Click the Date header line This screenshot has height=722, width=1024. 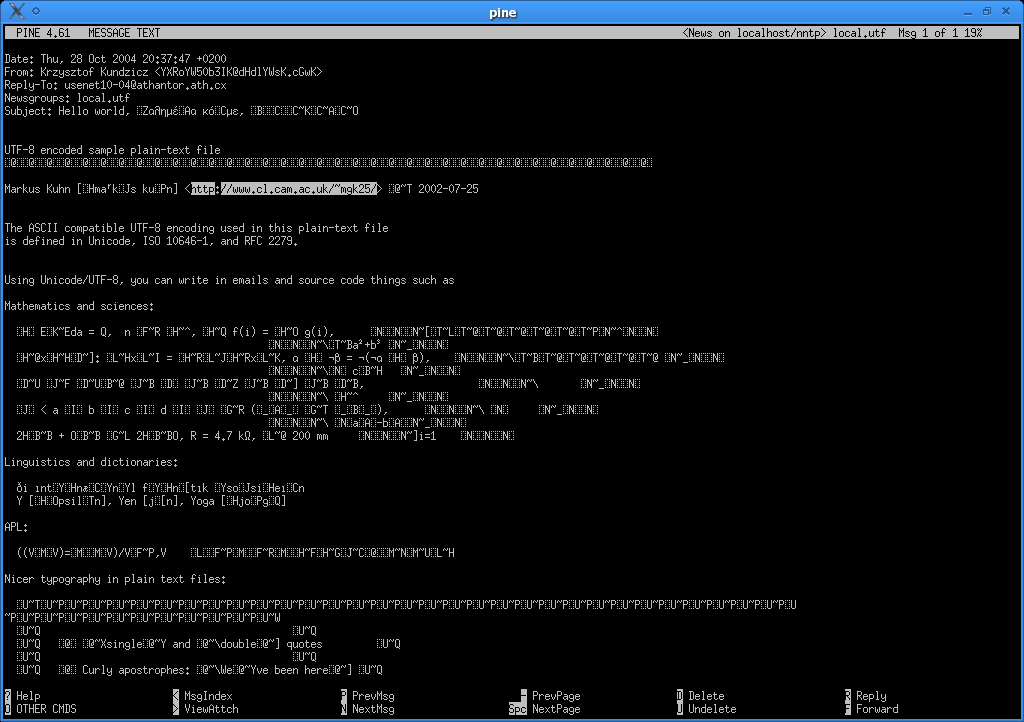[x=116, y=59]
